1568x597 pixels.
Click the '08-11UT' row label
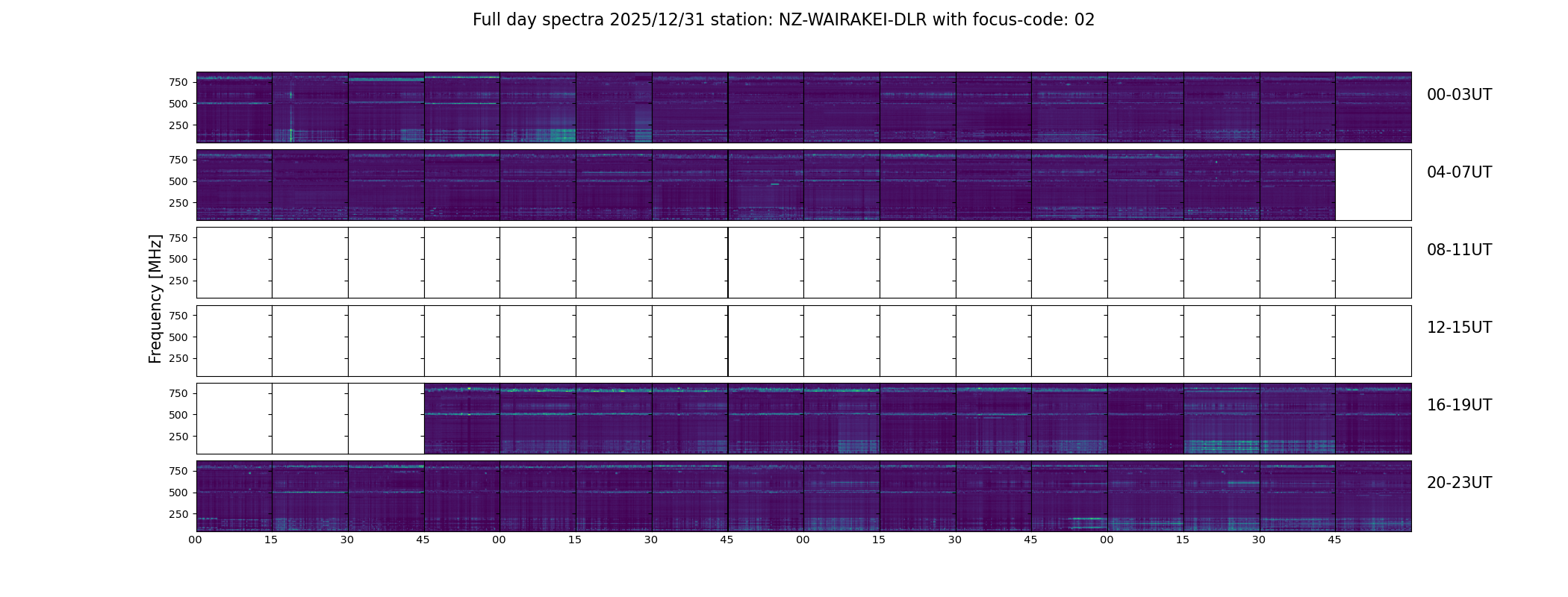(1459, 250)
